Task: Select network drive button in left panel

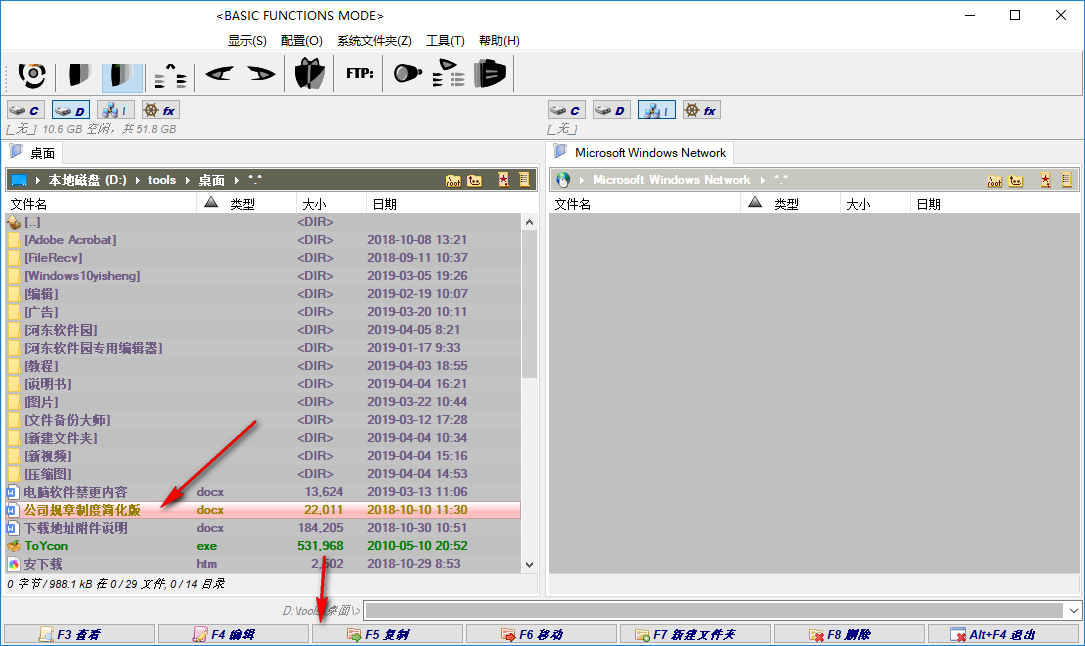Action: pyautogui.click(x=116, y=110)
